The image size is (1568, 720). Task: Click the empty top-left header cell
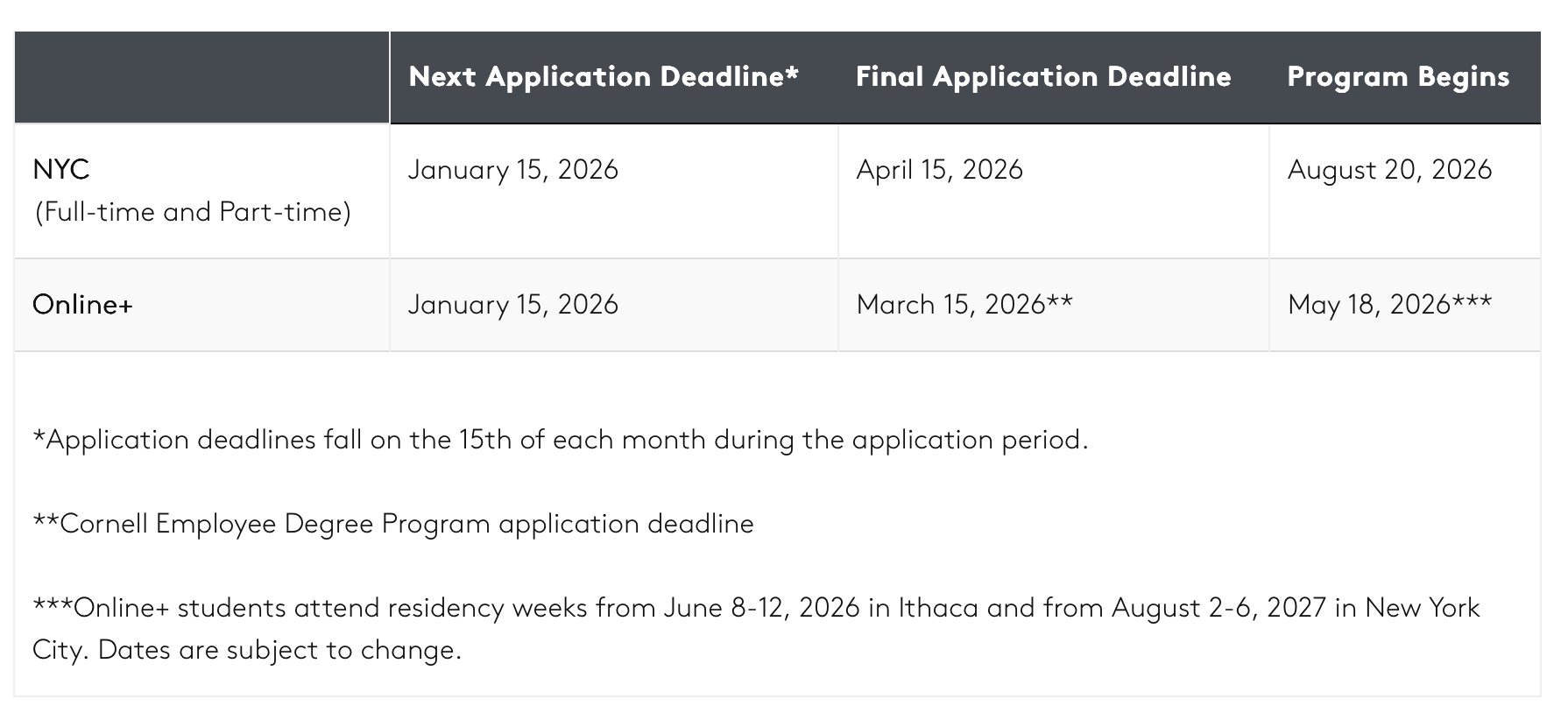coord(201,77)
